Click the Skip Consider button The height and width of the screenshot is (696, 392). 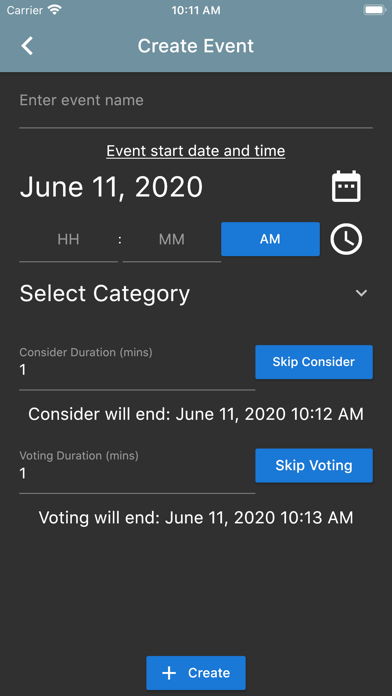pyautogui.click(x=314, y=362)
